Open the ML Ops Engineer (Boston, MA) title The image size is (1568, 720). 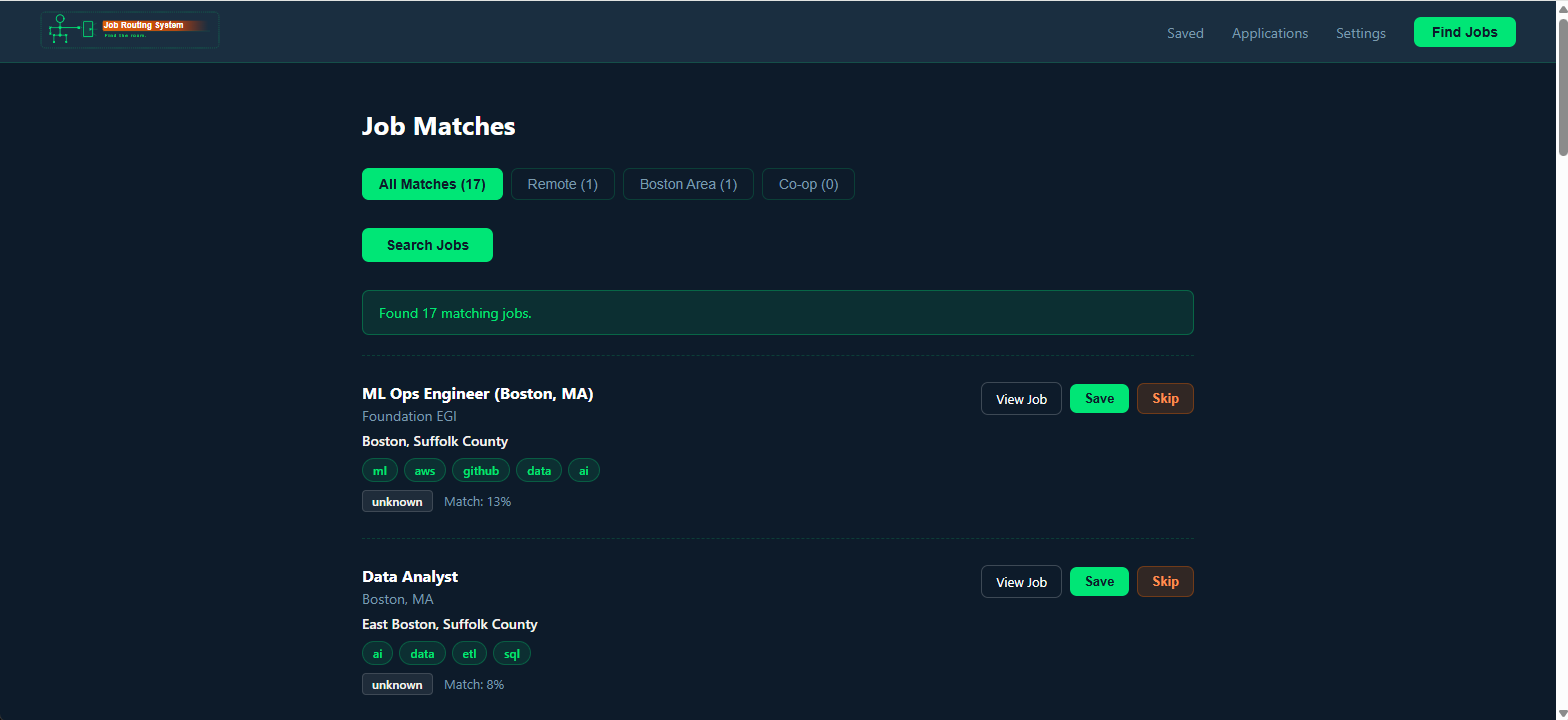click(478, 394)
